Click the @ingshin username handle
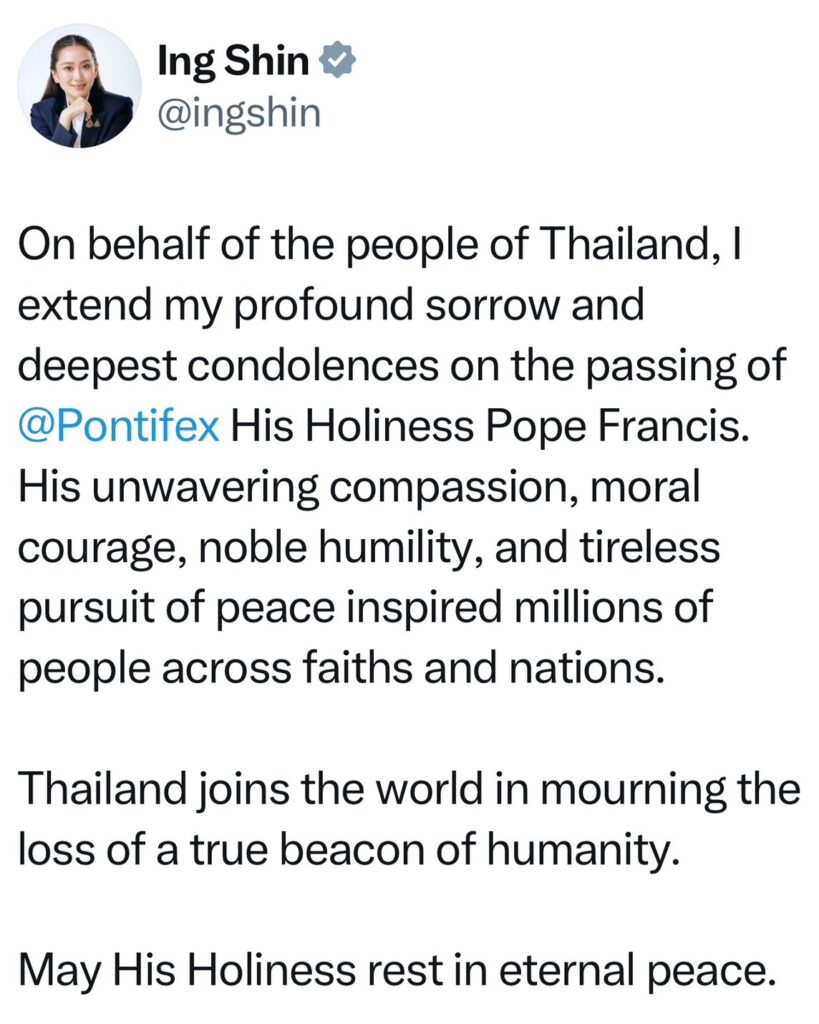 pos(238,113)
